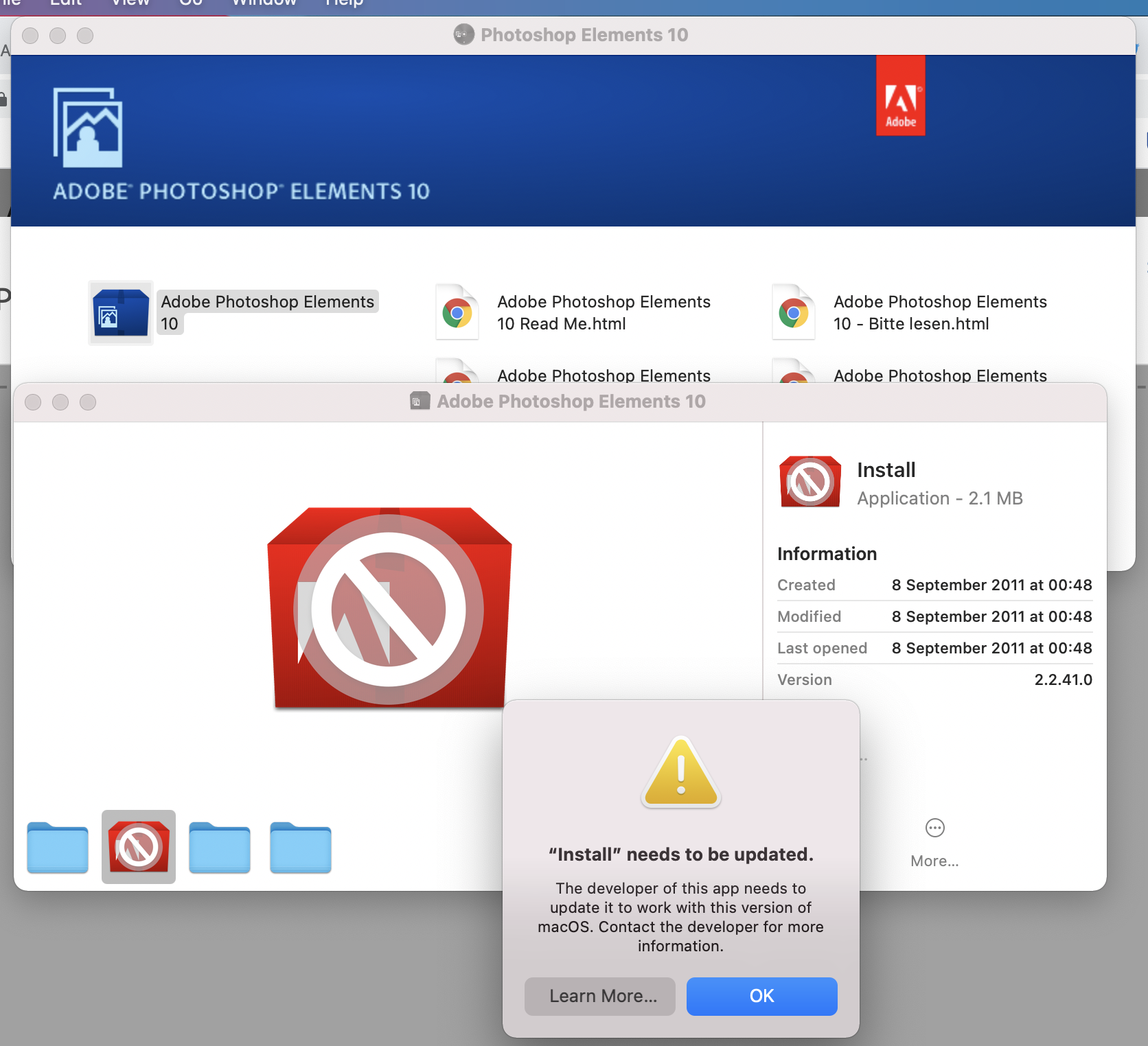This screenshot has height=1046, width=1148.
Task: Close the Photoshop Elements 10 disk window
Action: [30, 35]
